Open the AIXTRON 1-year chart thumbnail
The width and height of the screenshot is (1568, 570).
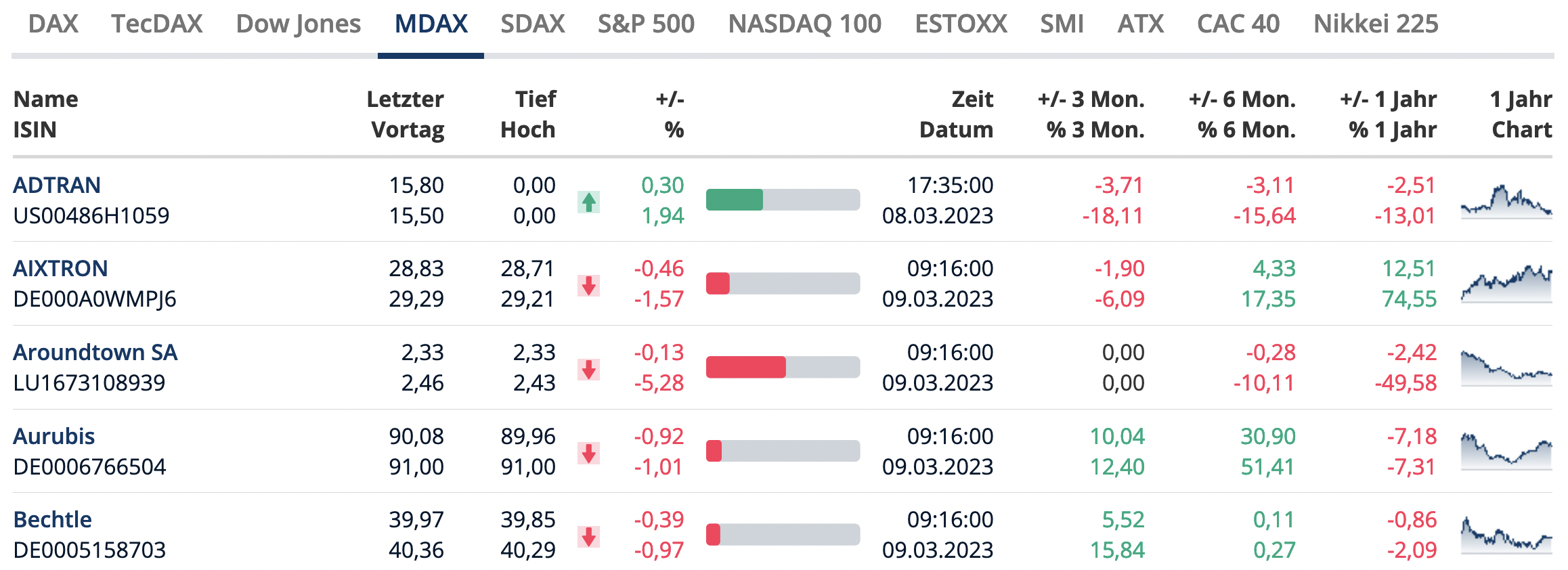tap(1506, 285)
